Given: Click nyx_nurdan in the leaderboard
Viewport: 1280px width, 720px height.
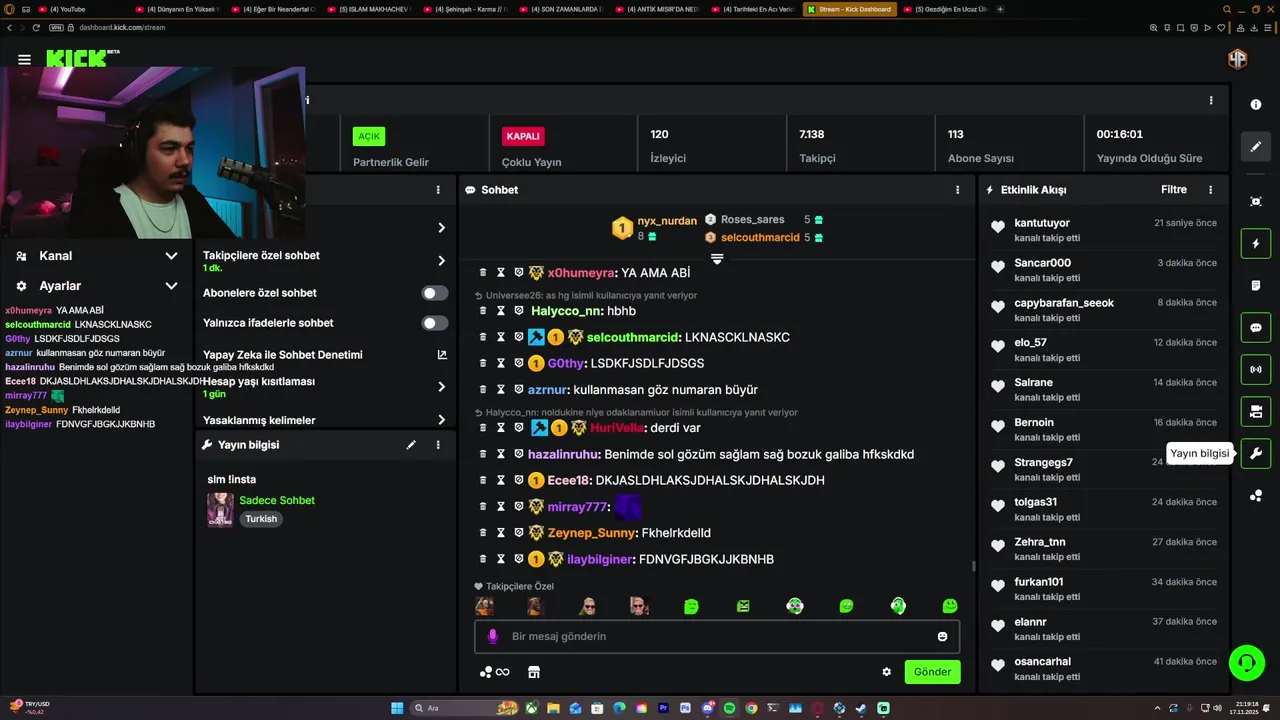Looking at the screenshot, I should pyautogui.click(x=667, y=221).
